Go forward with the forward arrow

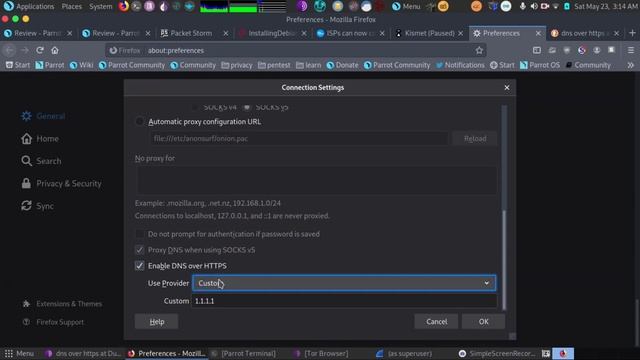coord(24,50)
